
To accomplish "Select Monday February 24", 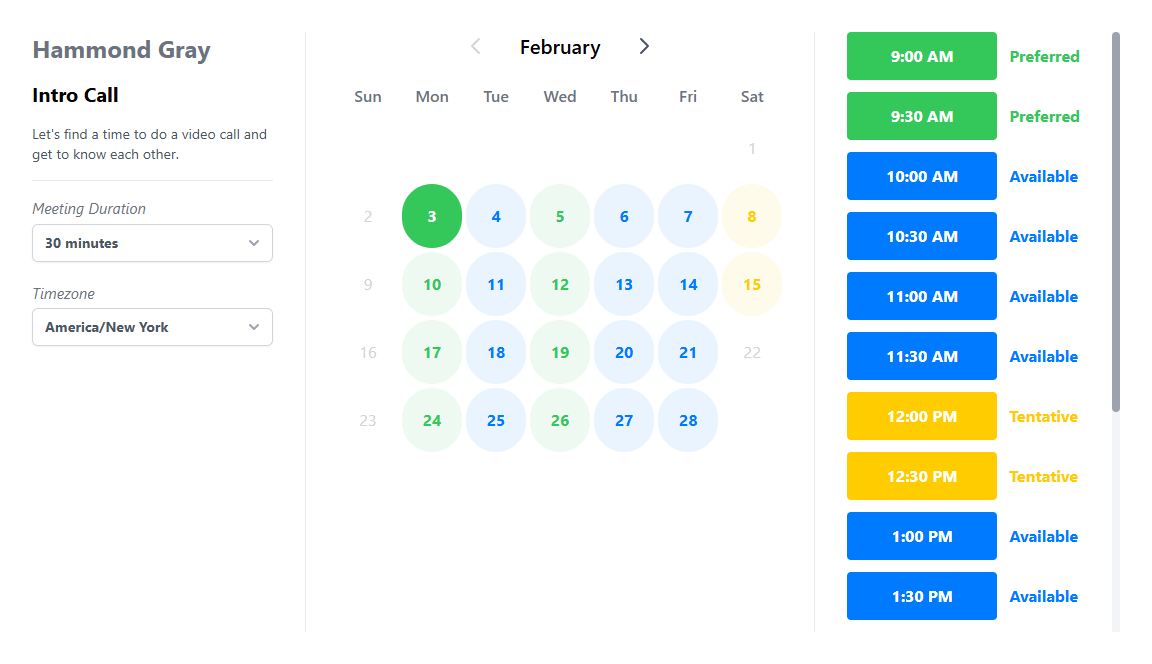I will click(432, 420).
